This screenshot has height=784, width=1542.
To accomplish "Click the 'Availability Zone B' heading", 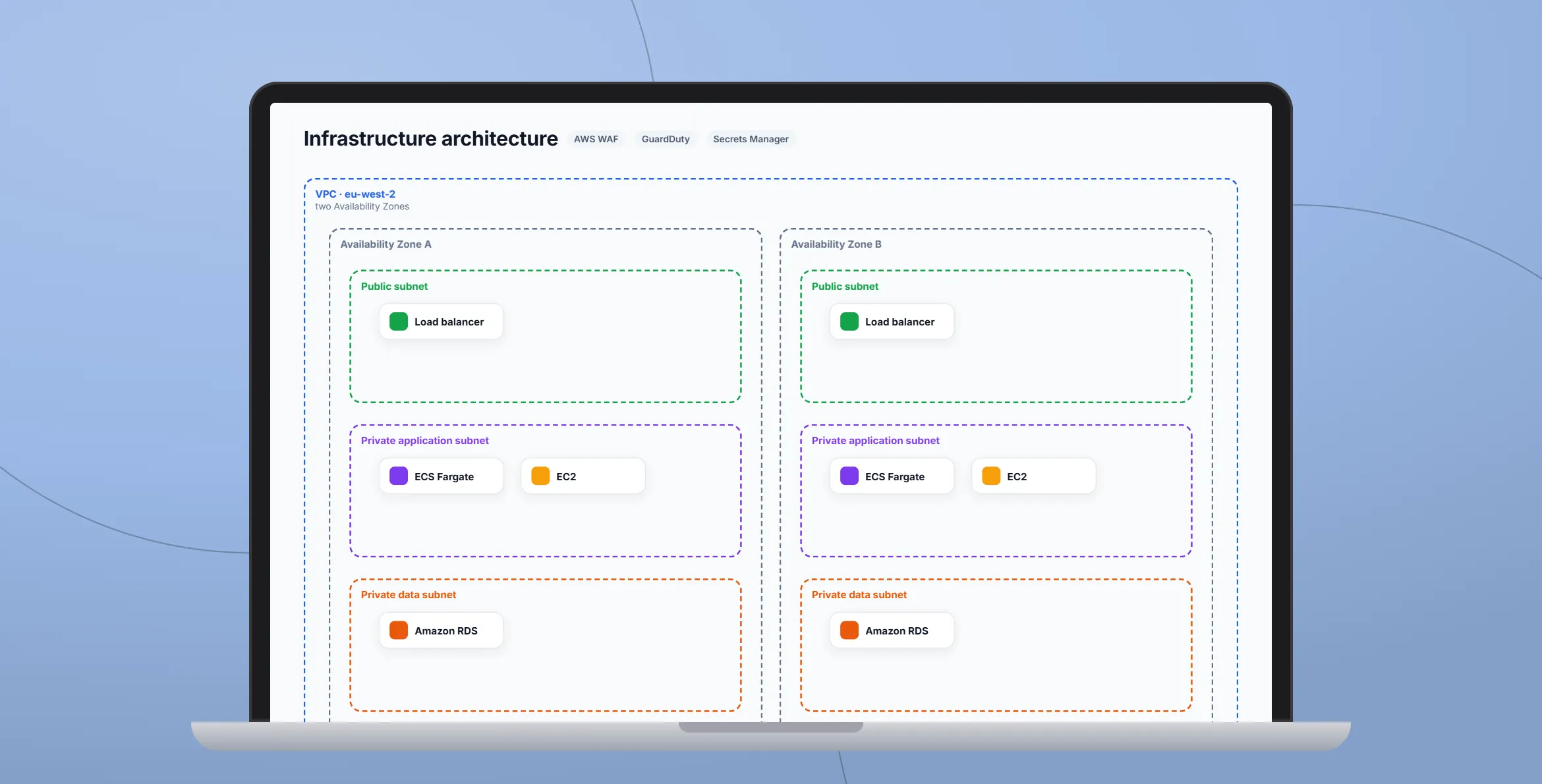I will coord(836,244).
